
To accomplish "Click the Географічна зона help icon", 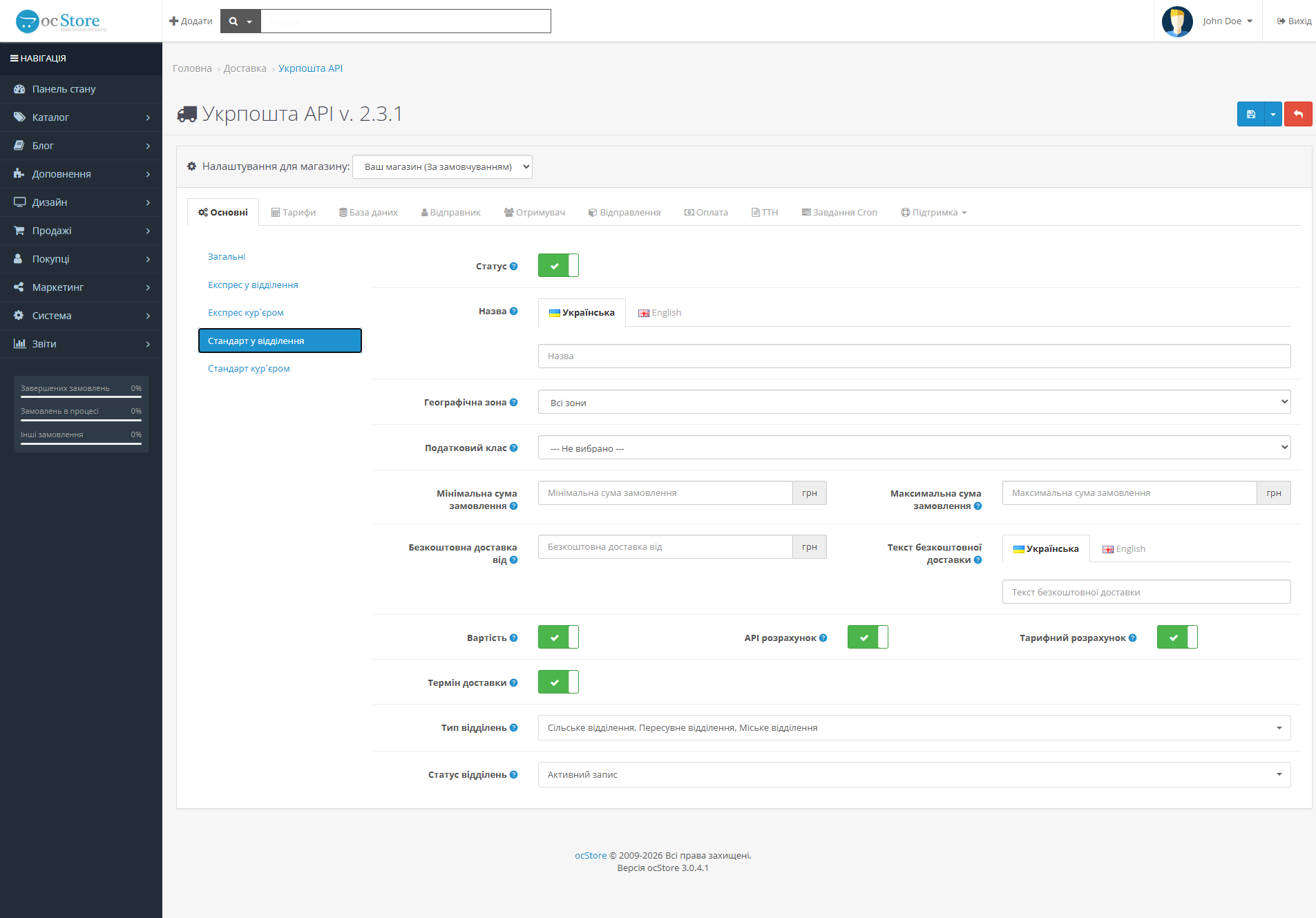I will (514, 402).
